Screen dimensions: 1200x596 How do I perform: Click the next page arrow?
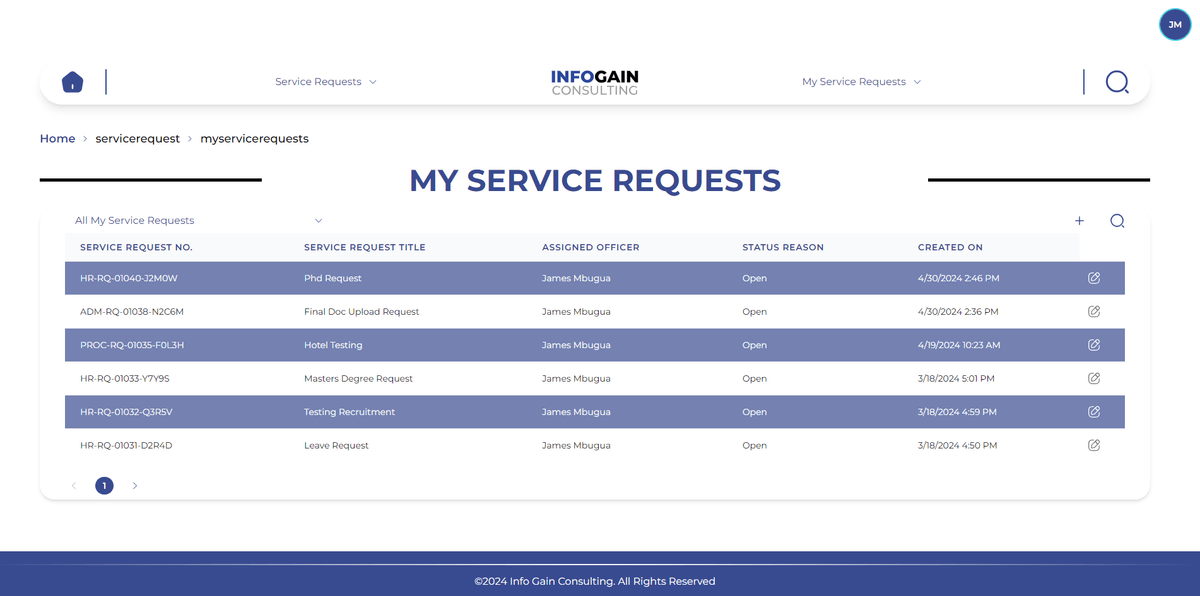(135, 485)
